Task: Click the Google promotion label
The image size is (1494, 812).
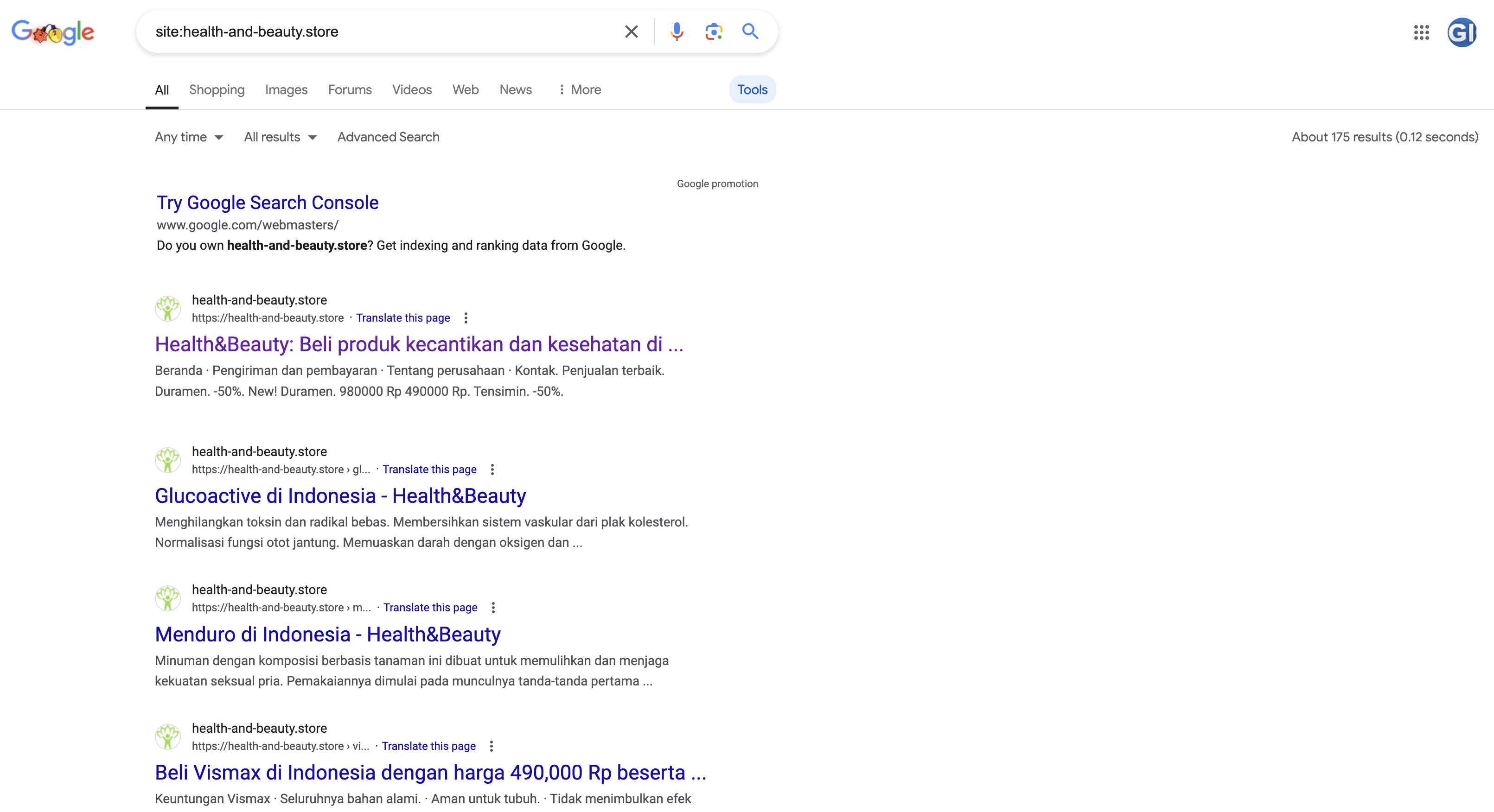Action: tap(717, 184)
